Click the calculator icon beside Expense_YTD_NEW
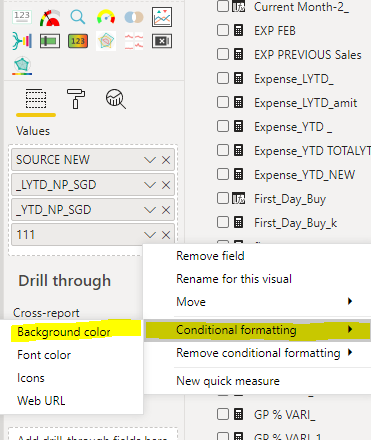The width and height of the screenshot is (371, 440). pyautogui.click(x=238, y=174)
